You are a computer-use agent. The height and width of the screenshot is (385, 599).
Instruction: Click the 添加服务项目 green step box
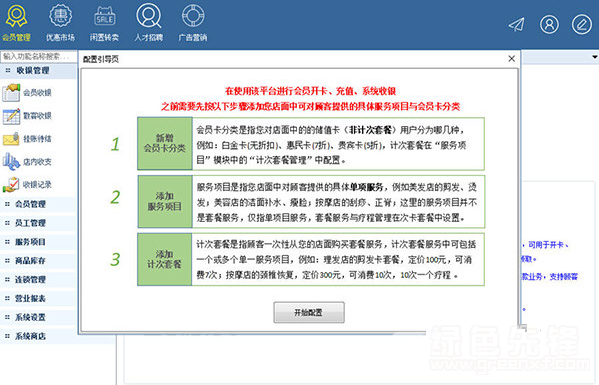165,202
